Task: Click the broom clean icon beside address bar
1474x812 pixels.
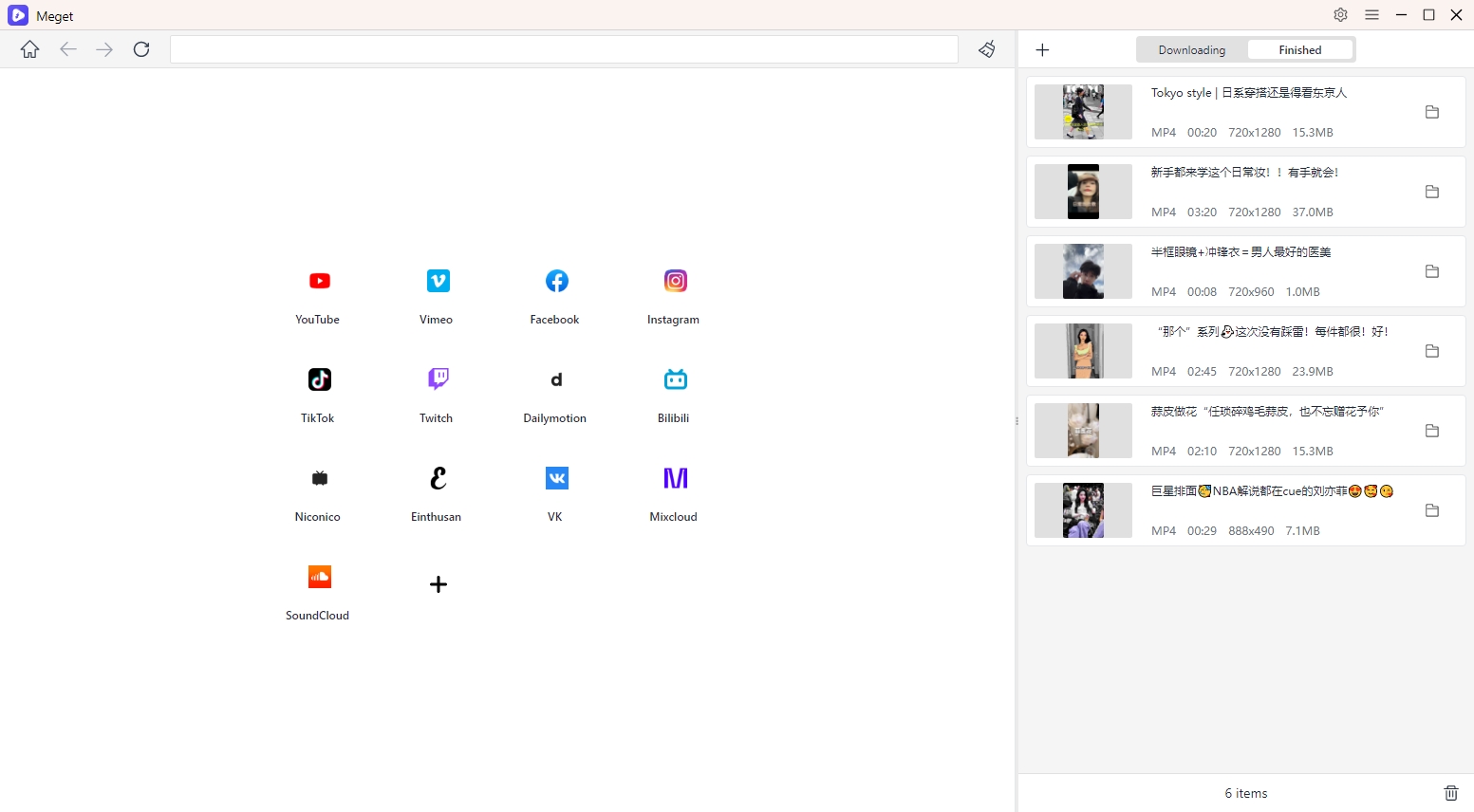Action: [x=987, y=49]
